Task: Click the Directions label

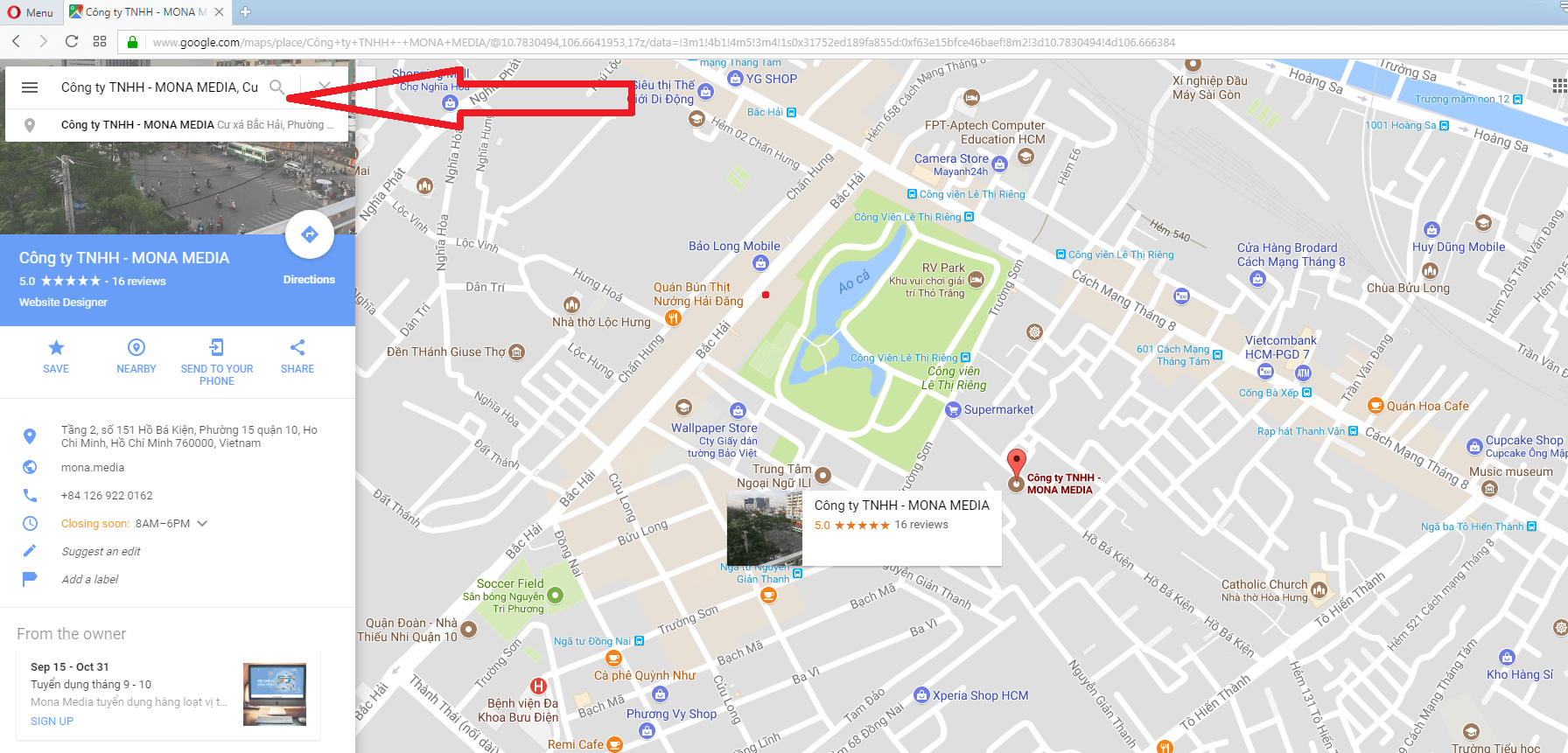Action: coord(309,280)
